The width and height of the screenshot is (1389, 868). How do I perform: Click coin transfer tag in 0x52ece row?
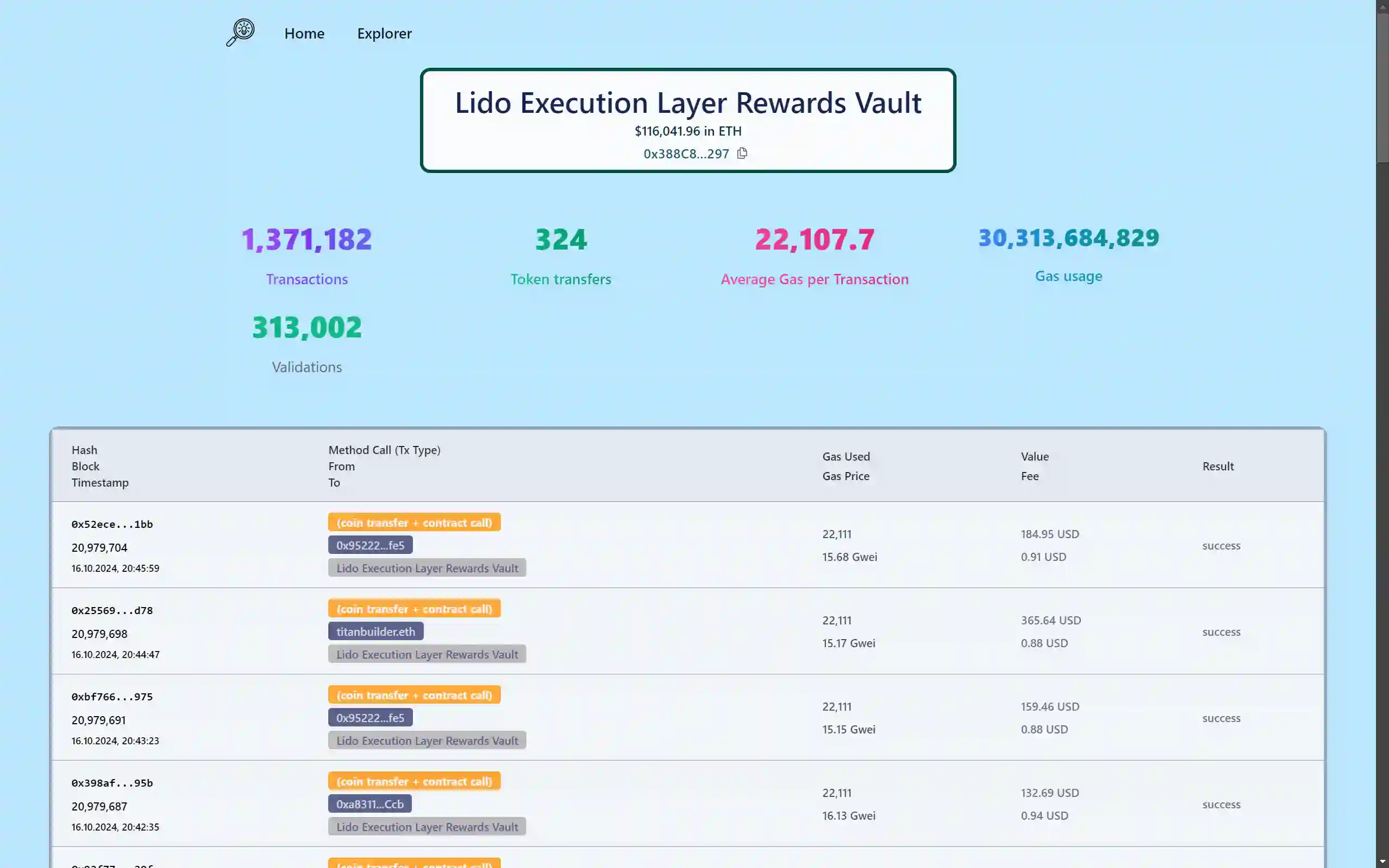pos(415,522)
